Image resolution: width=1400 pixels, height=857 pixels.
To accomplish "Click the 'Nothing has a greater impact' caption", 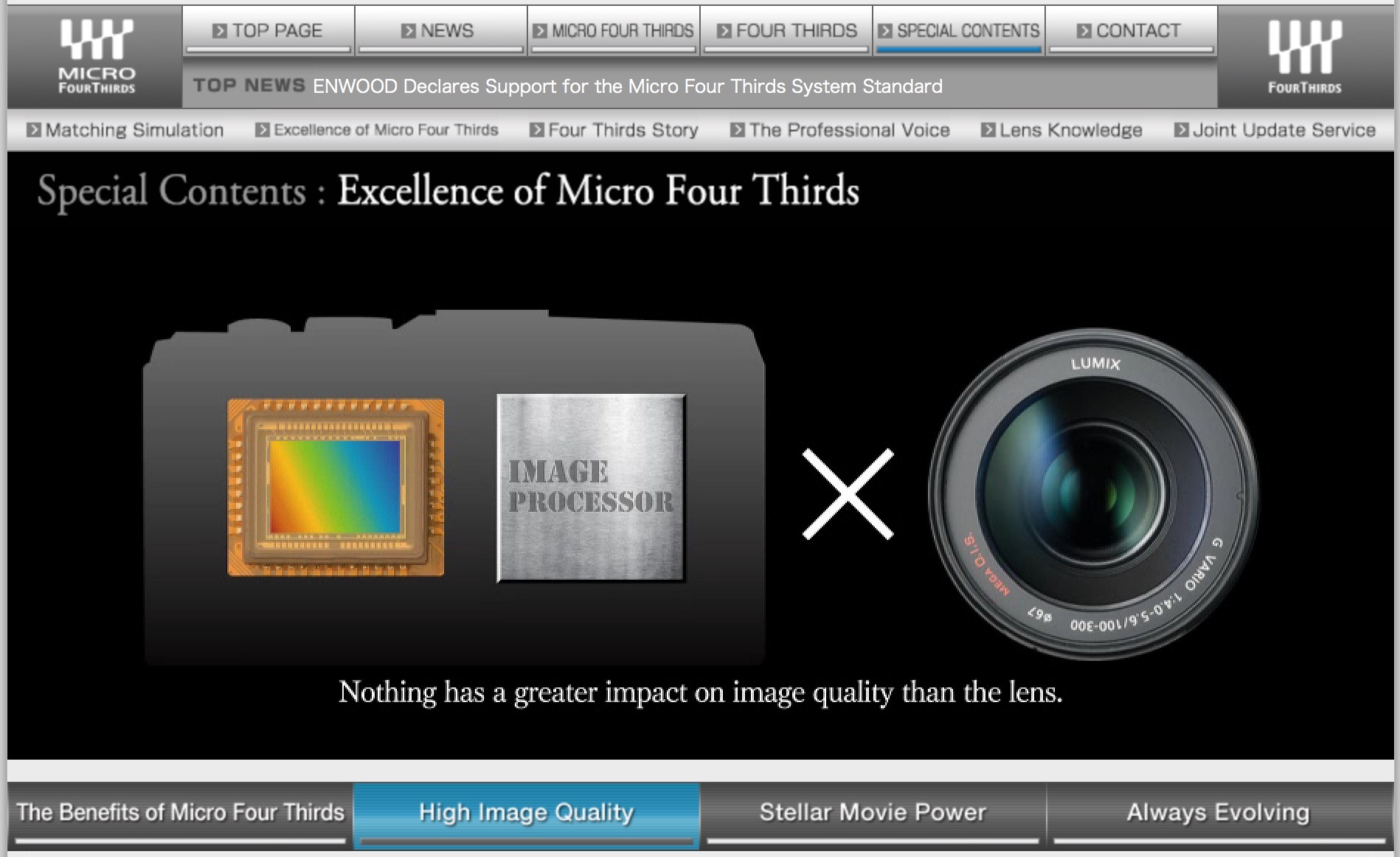I will (701, 693).
